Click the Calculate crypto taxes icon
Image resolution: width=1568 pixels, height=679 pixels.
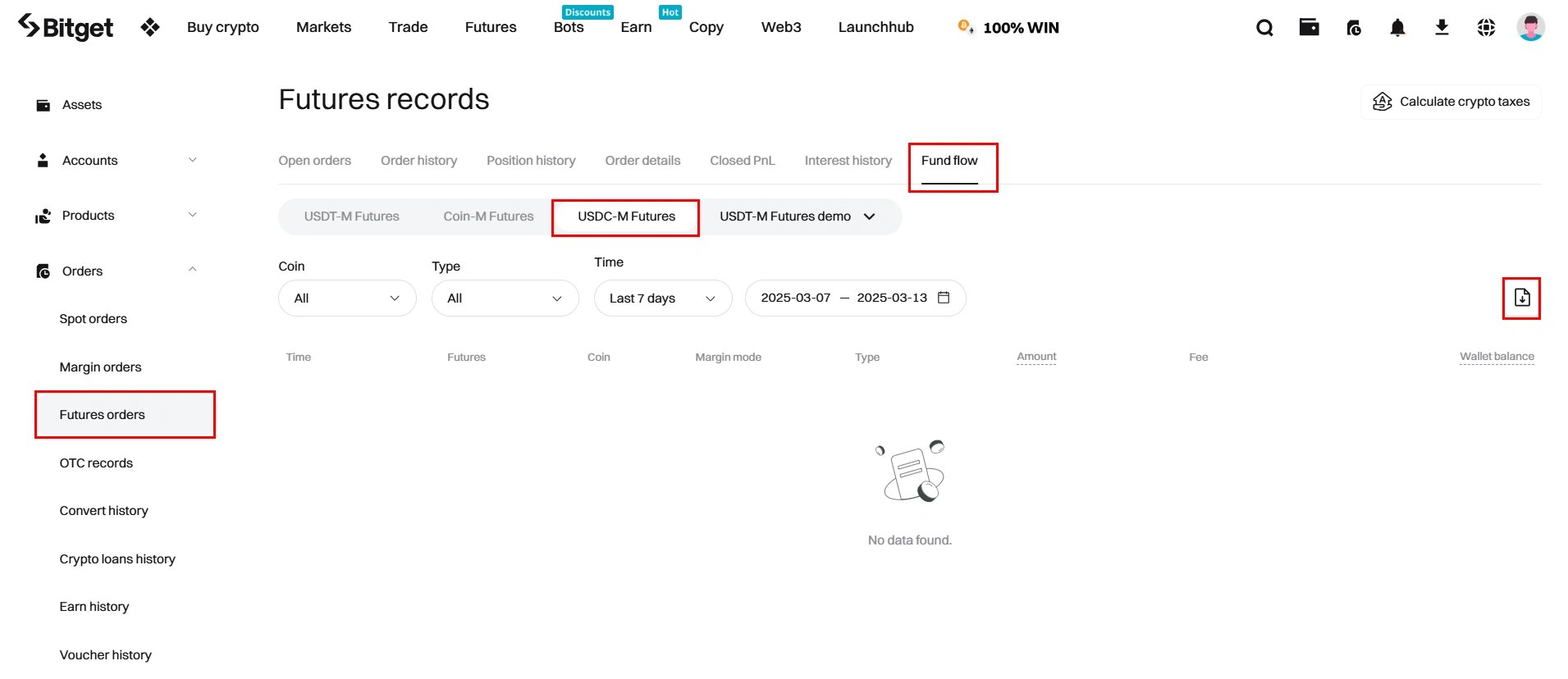[1383, 102]
